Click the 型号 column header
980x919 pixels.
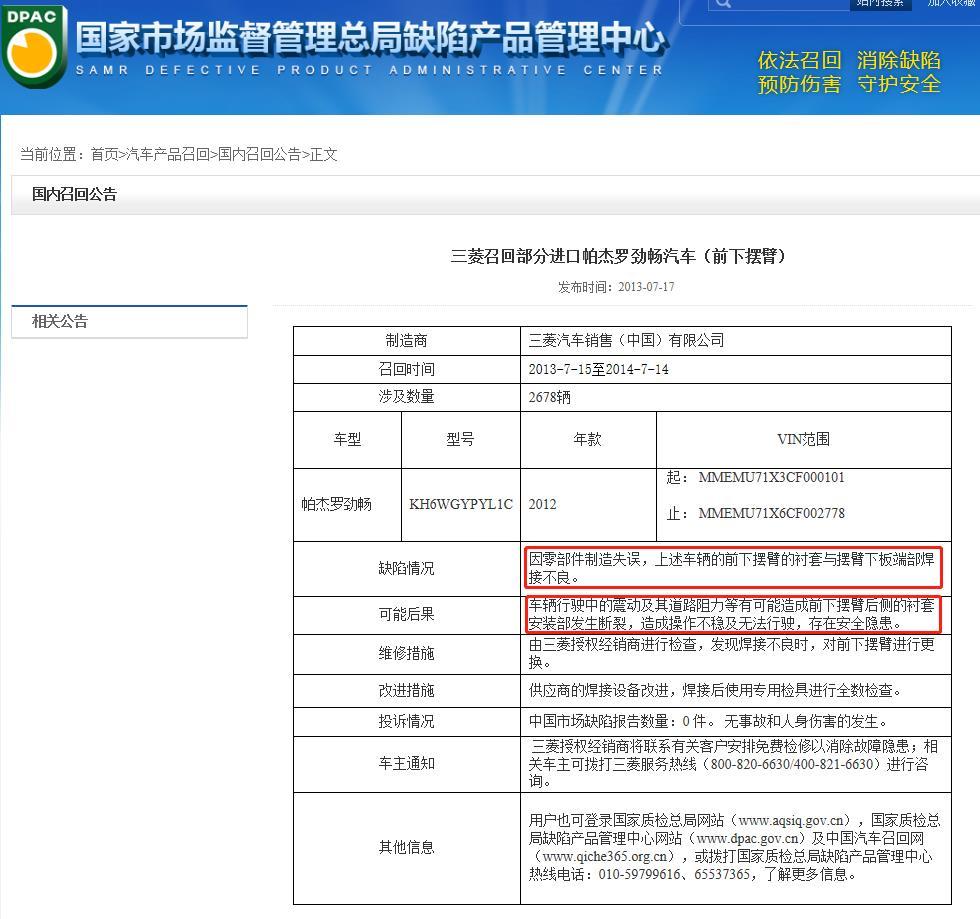click(x=460, y=439)
